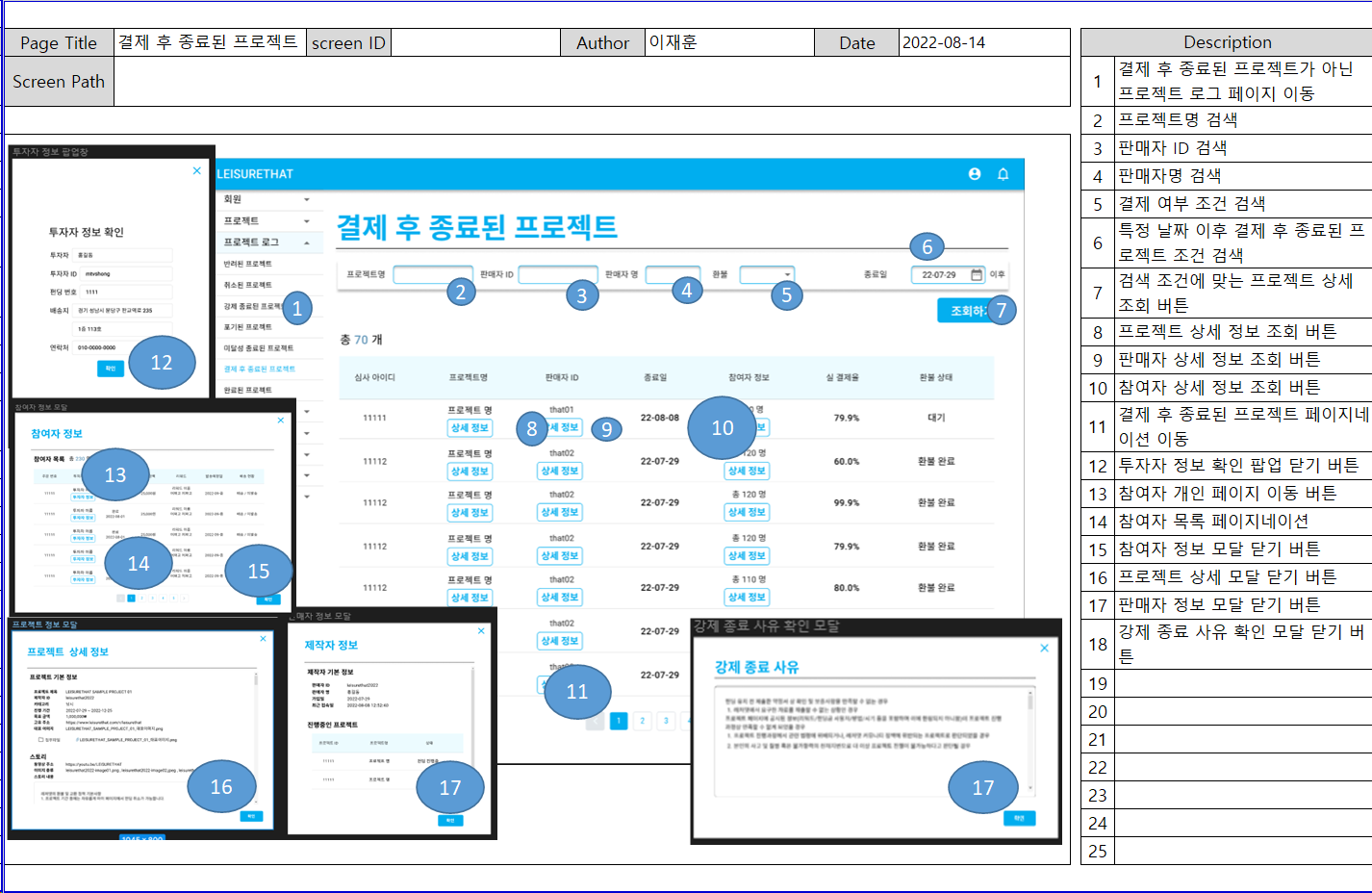Expand the 프로젝트 sidebar menu arrow
The height and width of the screenshot is (893, 1372).
[x=307, y=221]
